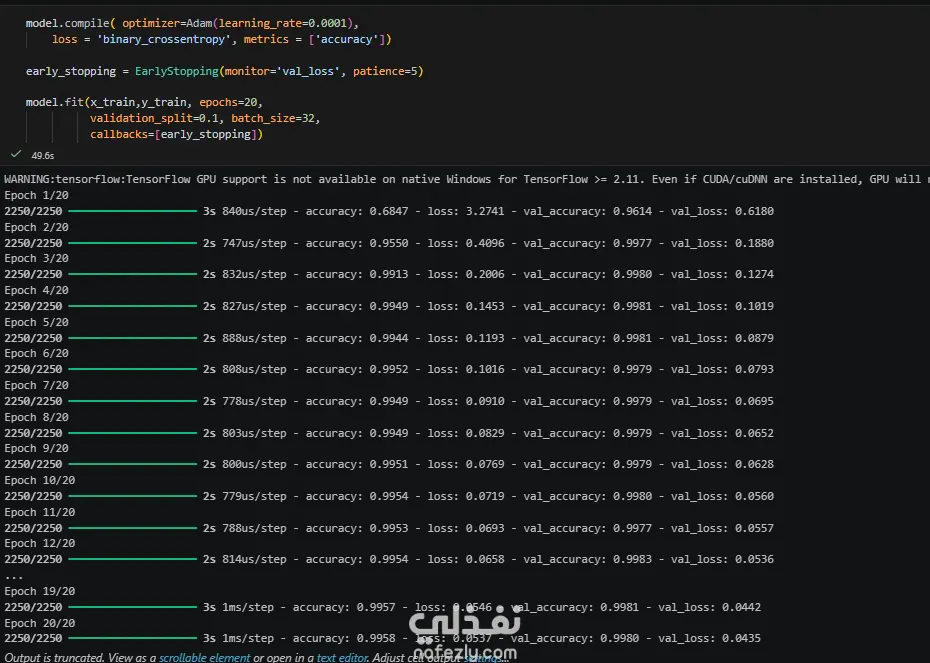Viewport: 930px width, 663px height.
Task: Click 'accuracy: 0.9958' in epoch 20 row
Action: pos(344,639)
